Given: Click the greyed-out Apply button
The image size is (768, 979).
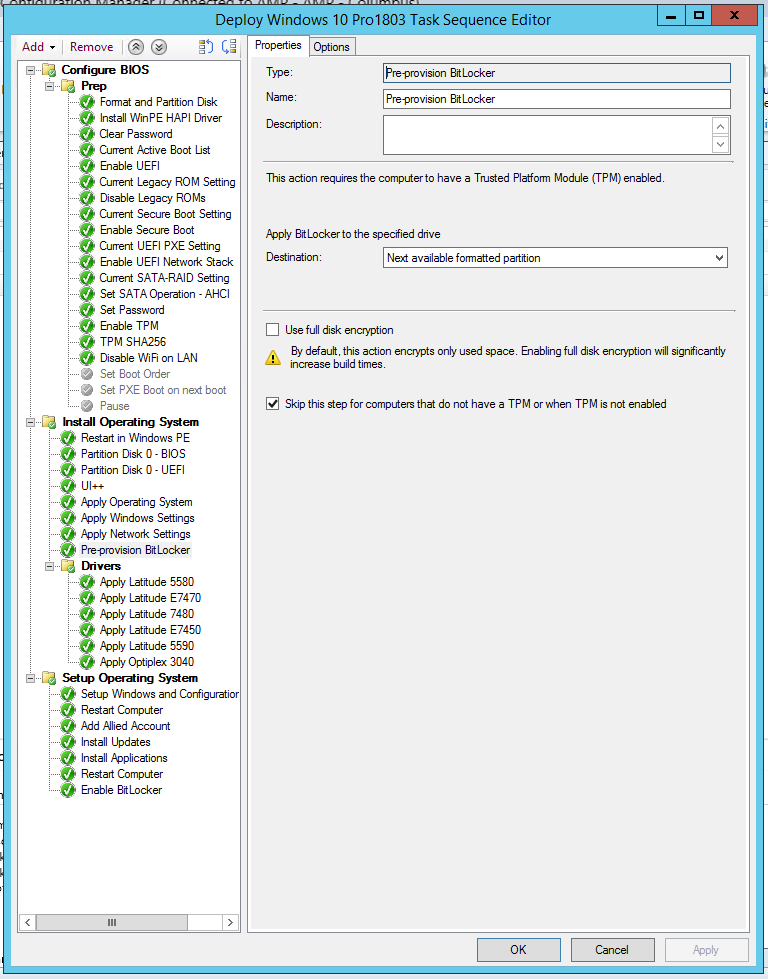Looking at the screenshot, I should point(706,950).
